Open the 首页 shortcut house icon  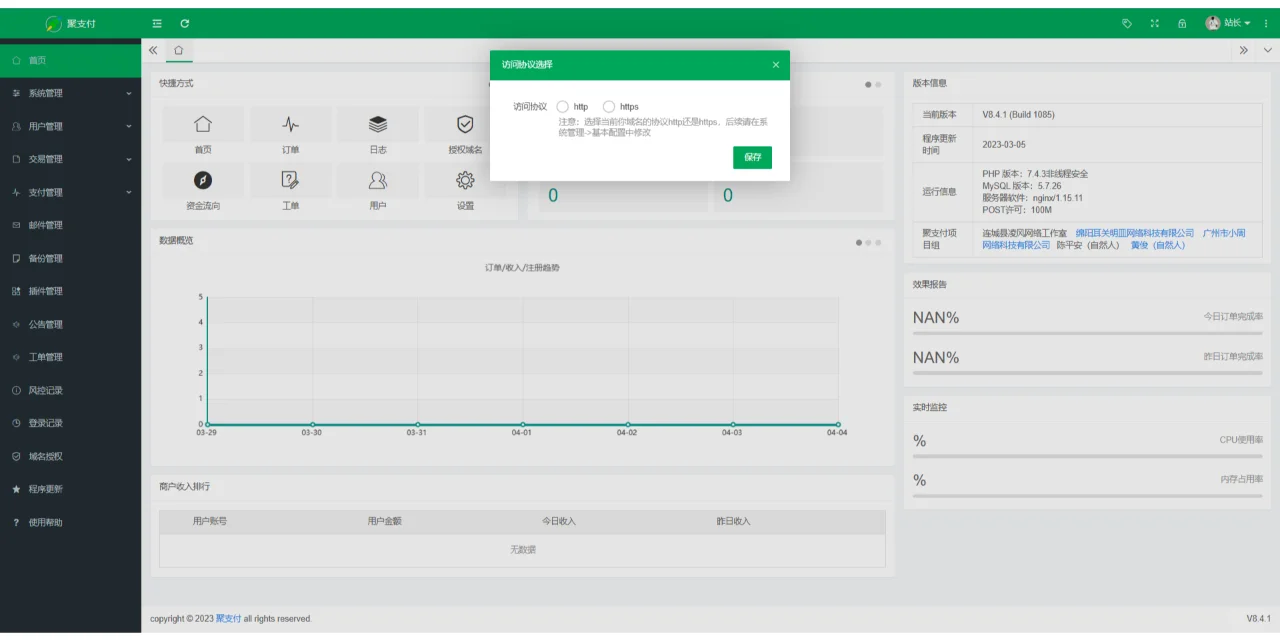203,124
